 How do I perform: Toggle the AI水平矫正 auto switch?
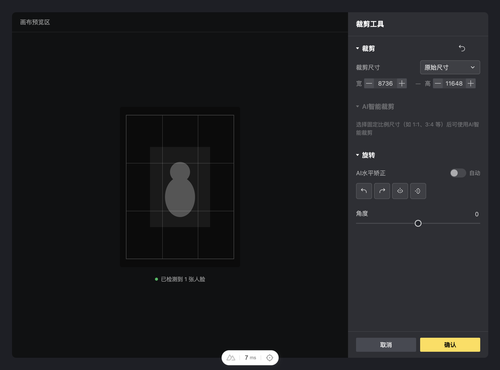pos(458,173)
